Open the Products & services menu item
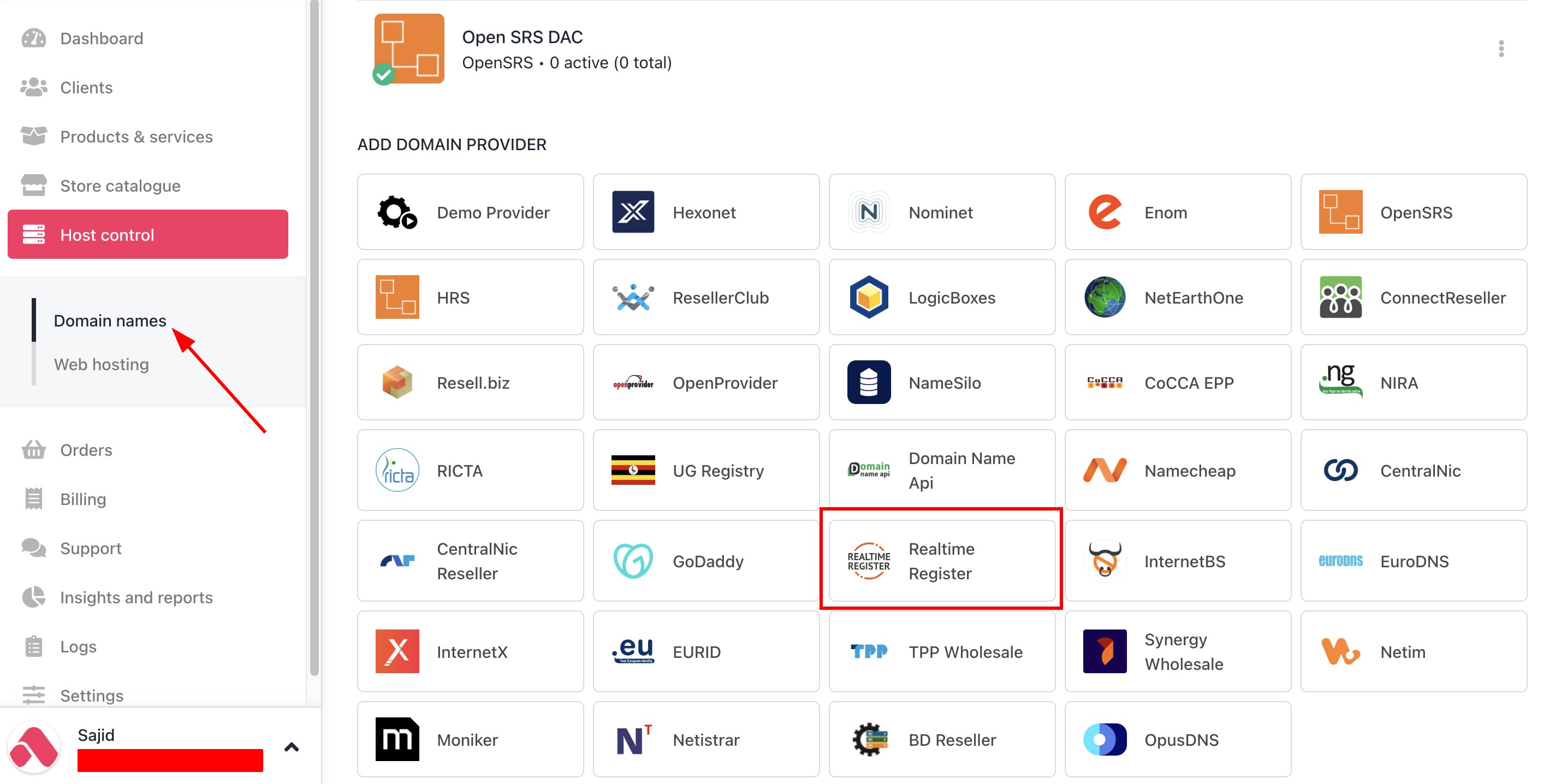The height and width of the screenshot is (784, 1555). (x=136, y=136)
